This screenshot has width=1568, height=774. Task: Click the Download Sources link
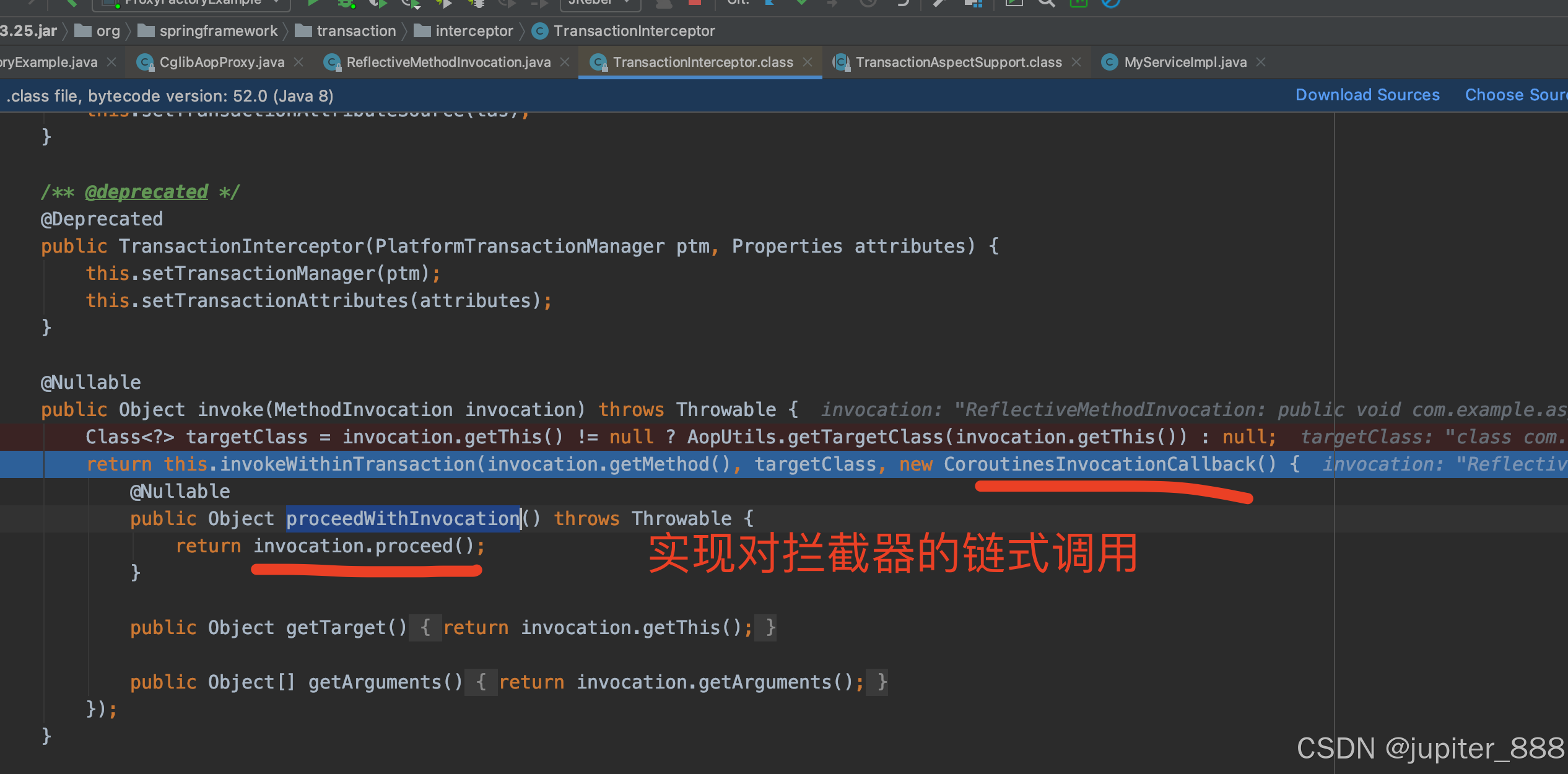coord(1367,95)
